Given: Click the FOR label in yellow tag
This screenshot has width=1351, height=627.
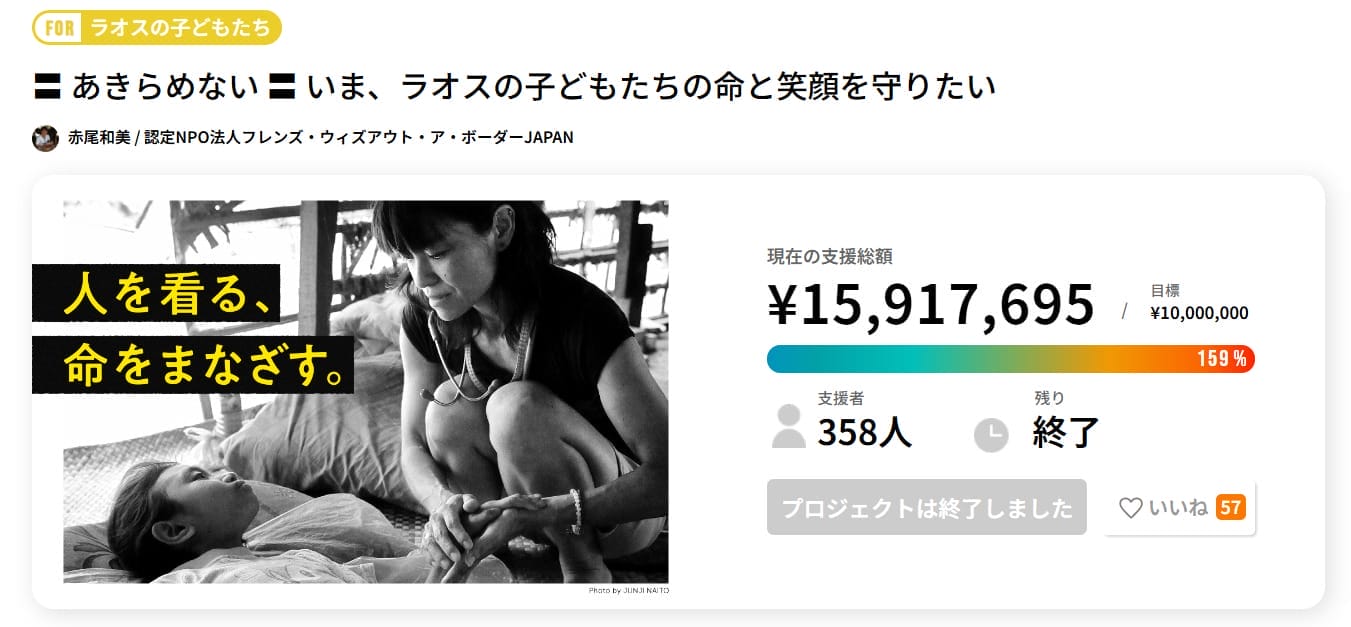Looking at the screenshot, I should coord(60,28).
